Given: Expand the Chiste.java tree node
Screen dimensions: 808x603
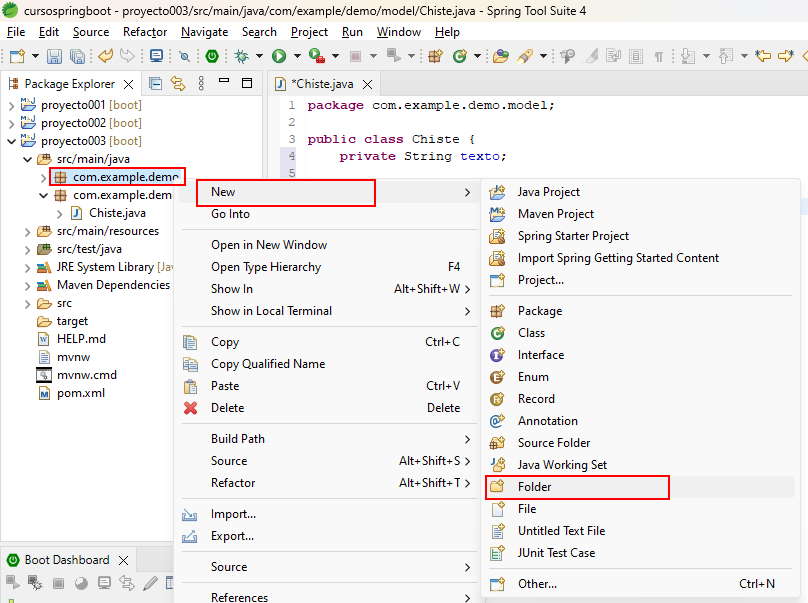Looking at the screenshot, I should pyautogui.click(x=60, y=213).
